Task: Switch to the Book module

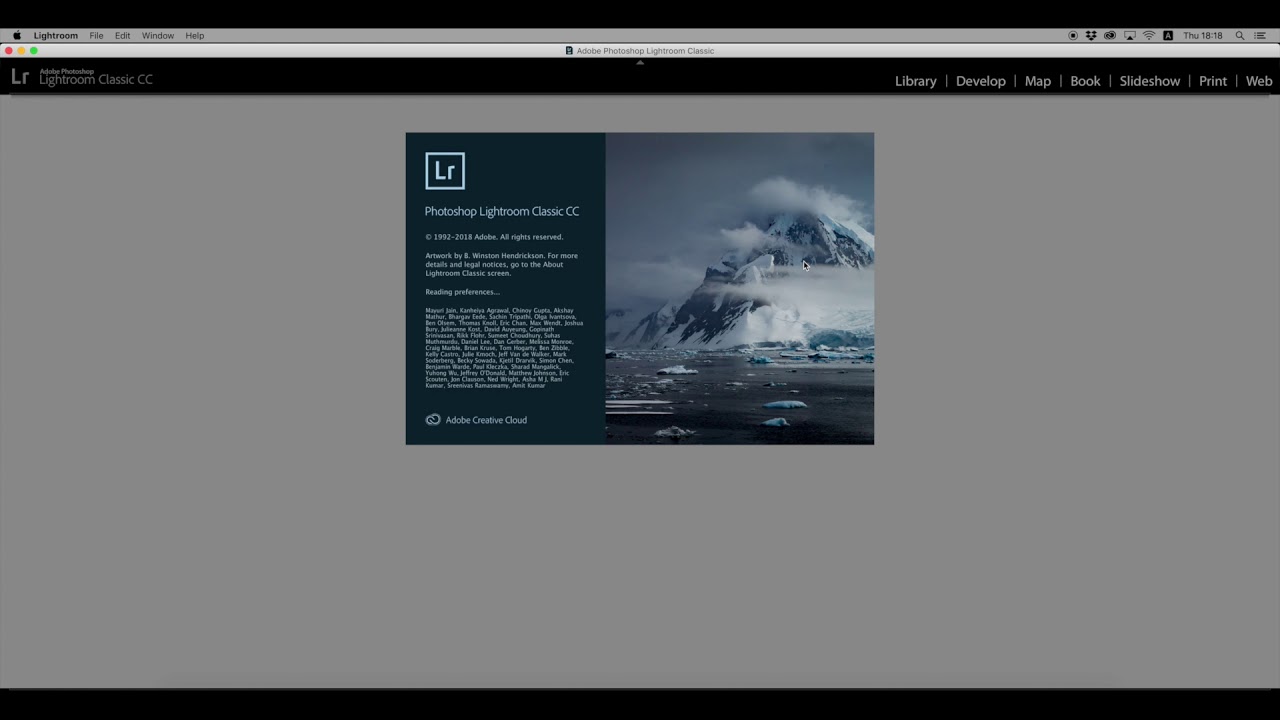Action: pyautogui.click(x=1085, y=81)
